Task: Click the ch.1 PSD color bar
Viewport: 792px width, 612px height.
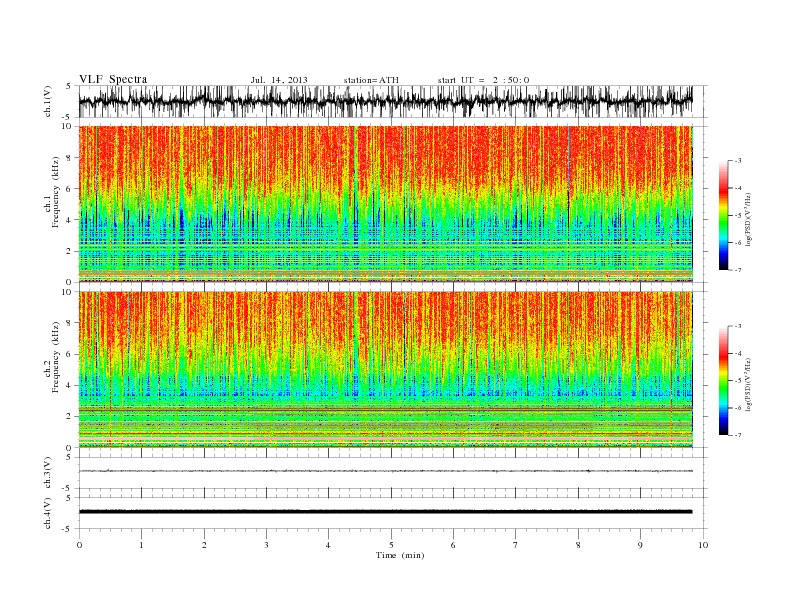Action: pos(723,215)
